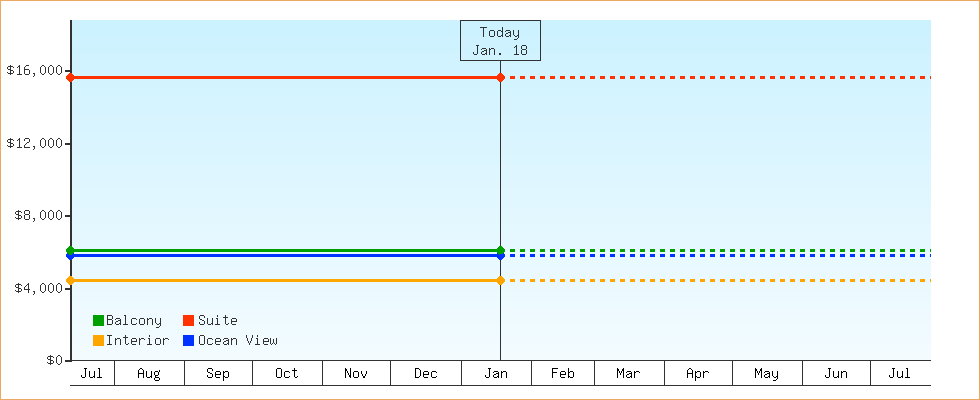
Task: Click the blue Ocean View legend swatch
Action: tap(188, 340)
